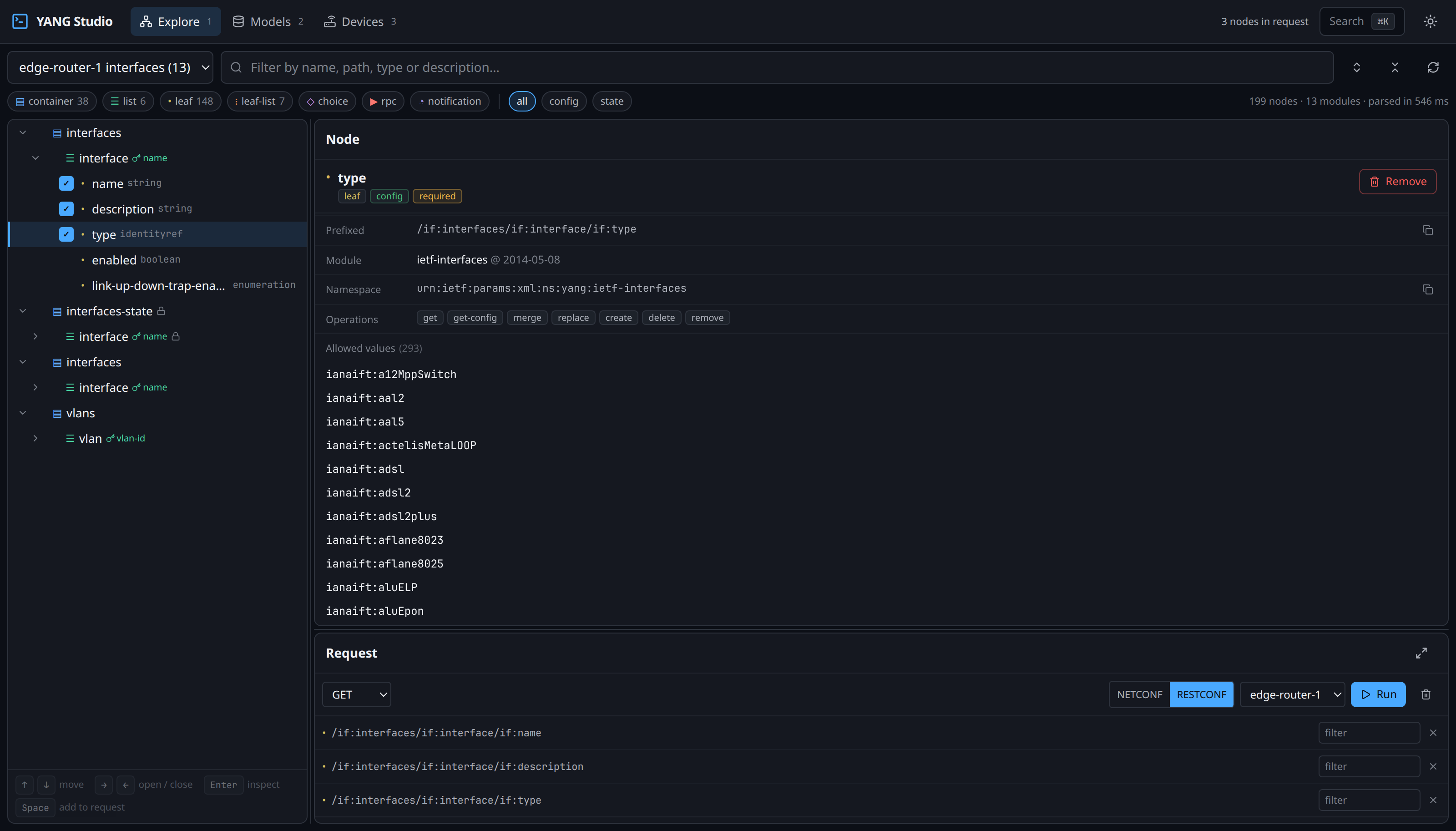Toggle the leaf-list filter chip

(x=260, y=101)
